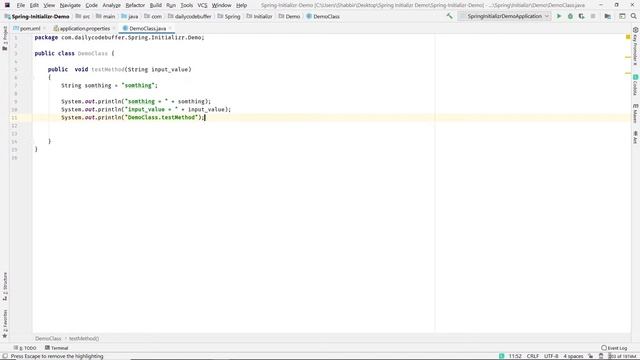
Task: Close the DemoClass.java tab
Action: click(170, 29)
